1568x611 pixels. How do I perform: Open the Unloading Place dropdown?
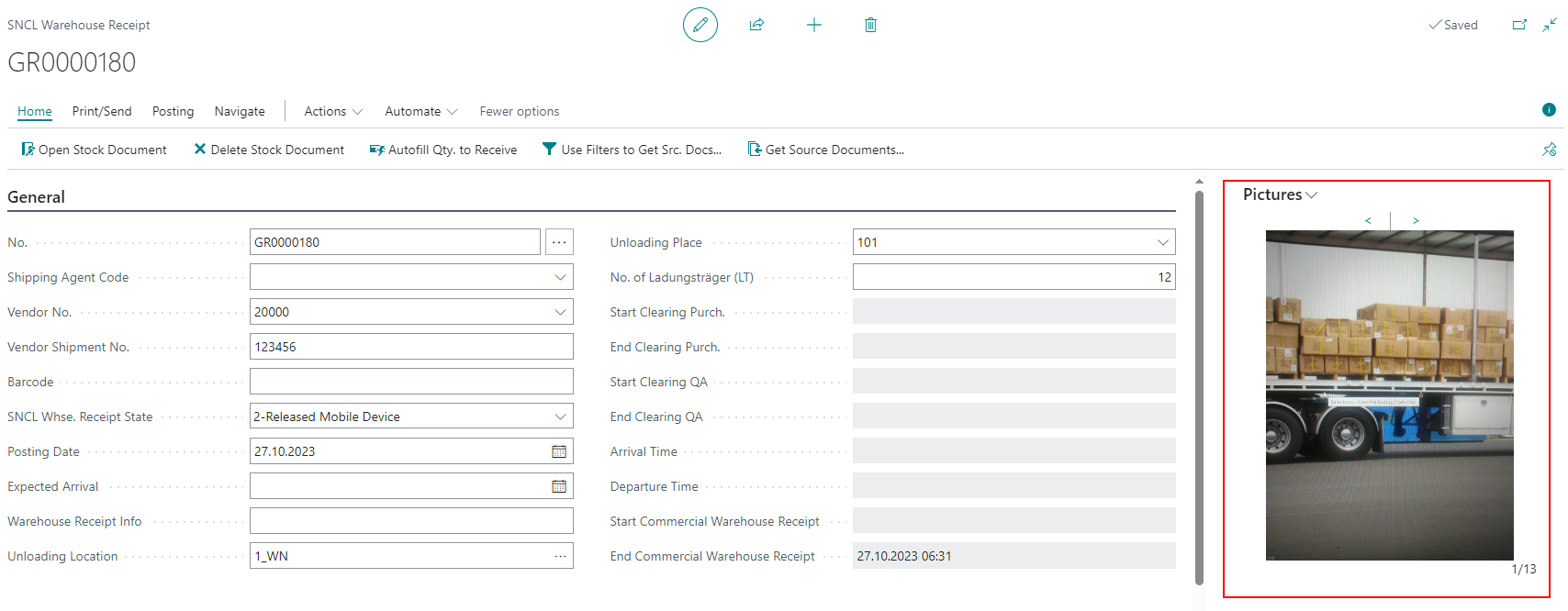tap(1162, 242)
